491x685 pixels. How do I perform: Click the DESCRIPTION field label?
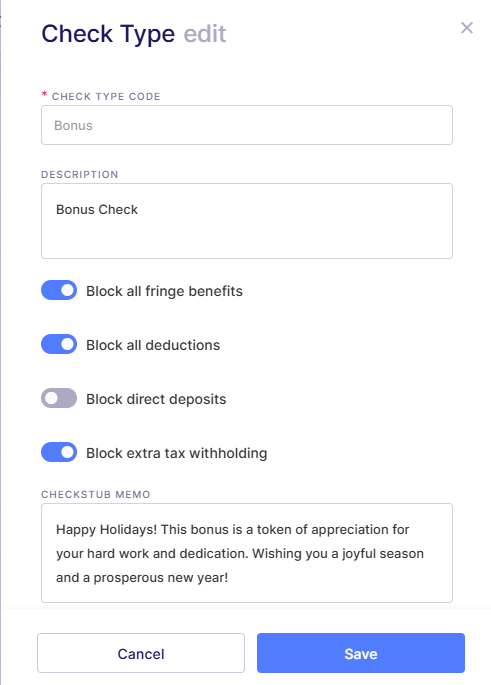pos(80,174)
